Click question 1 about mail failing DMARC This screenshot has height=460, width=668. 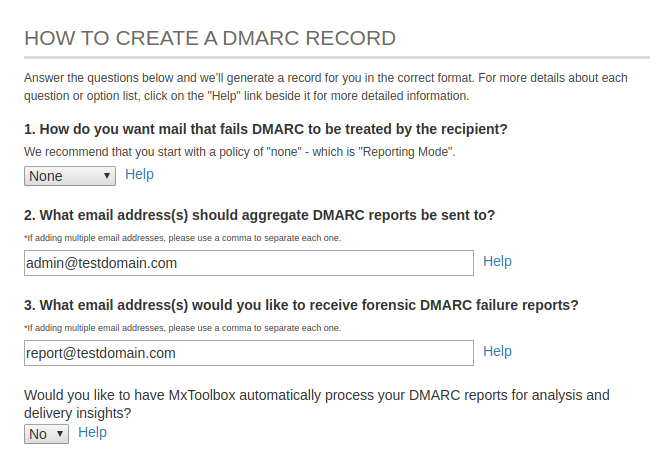pyautogui.click(x=266, y=129)
